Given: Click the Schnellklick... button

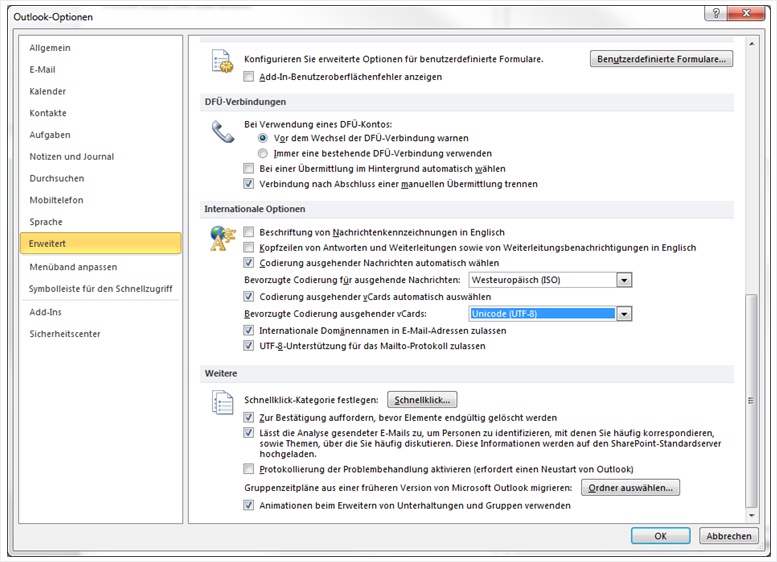Looking at the screenshot, I should tap(422, 400).
